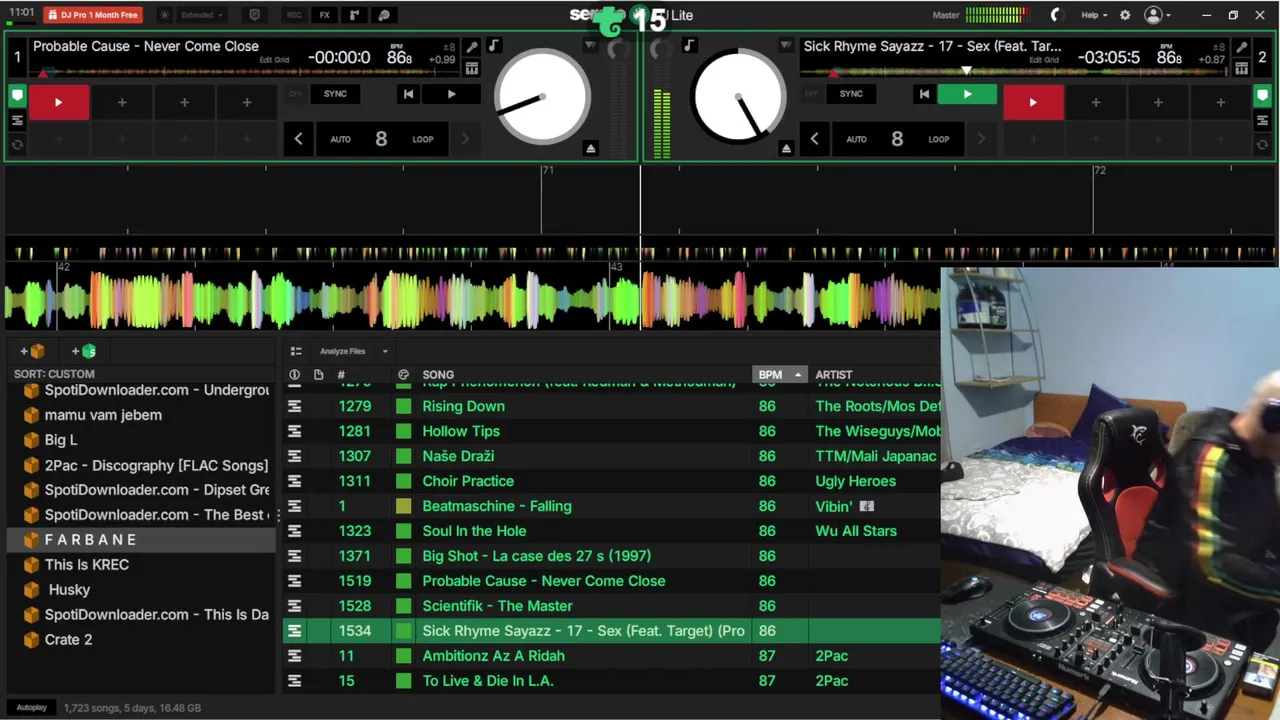Select deck 2 saved loops mode icon

(1262, 121)
